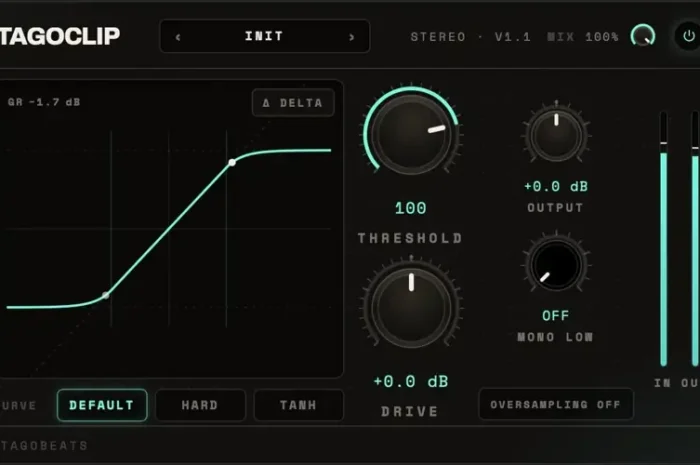
Task: Go to next preset with right arrow
Action: tap(352, 37)
